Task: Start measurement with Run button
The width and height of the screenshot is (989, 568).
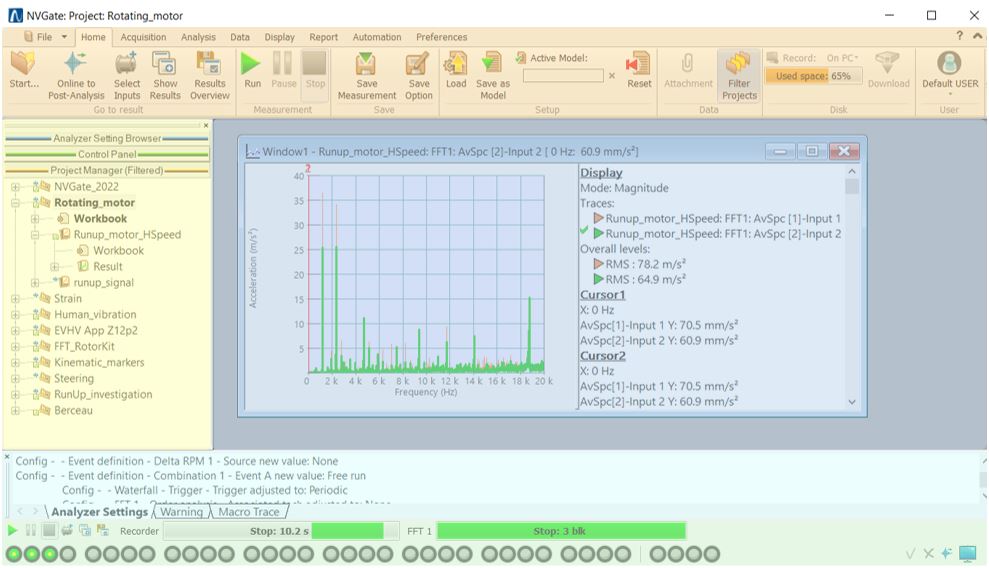Action: (x=252, y=70)
